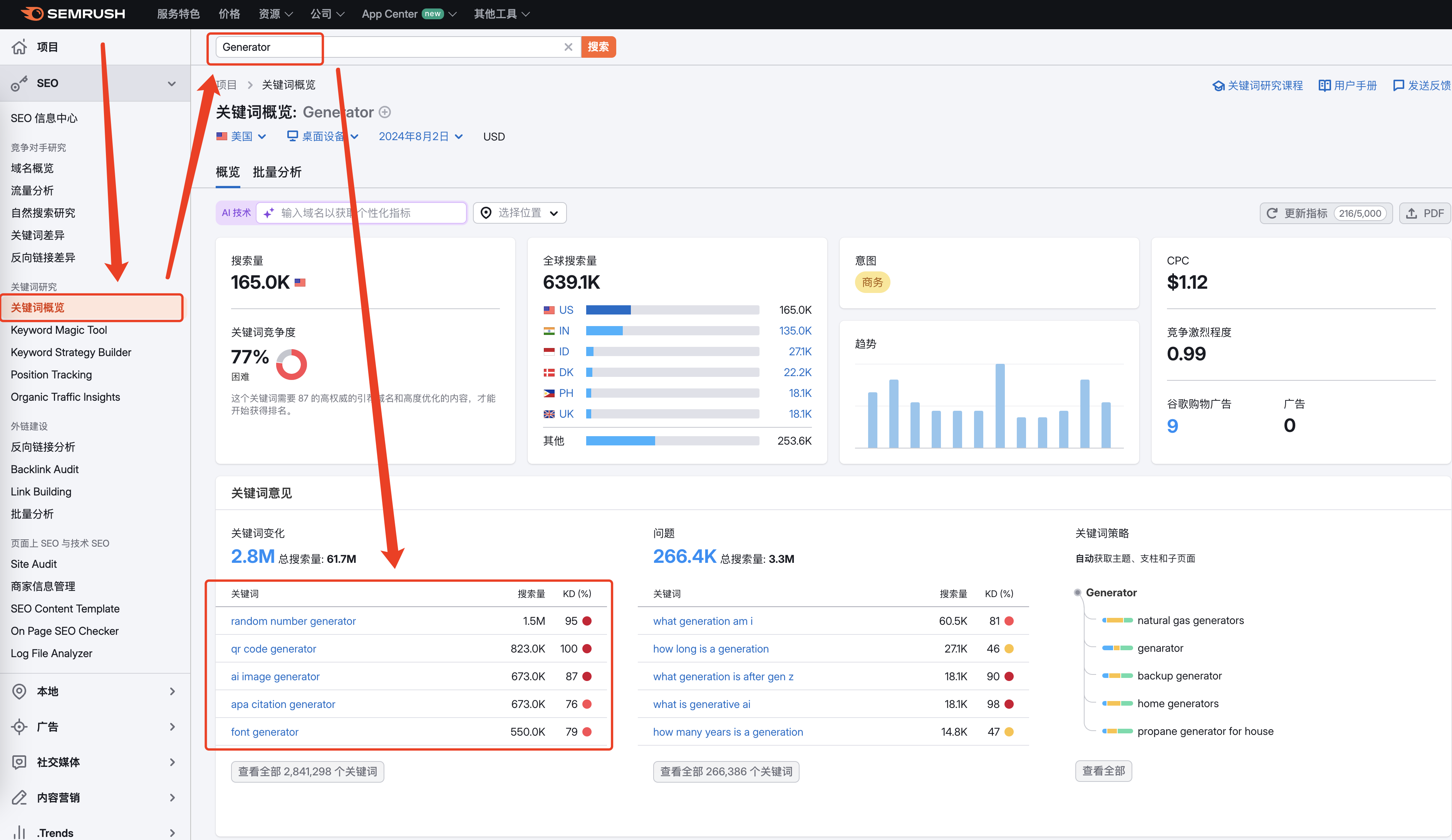Click the refresh icon in 更新指标
1452x840 pixels.
[x=1272, y=213]
